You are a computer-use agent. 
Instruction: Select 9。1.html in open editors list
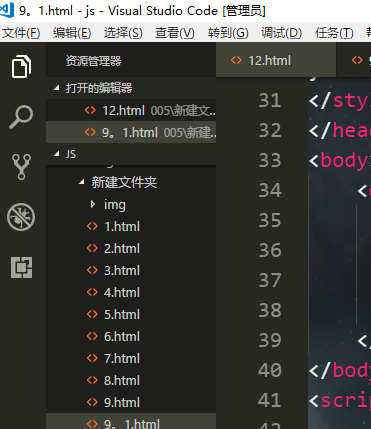point(131,132)
